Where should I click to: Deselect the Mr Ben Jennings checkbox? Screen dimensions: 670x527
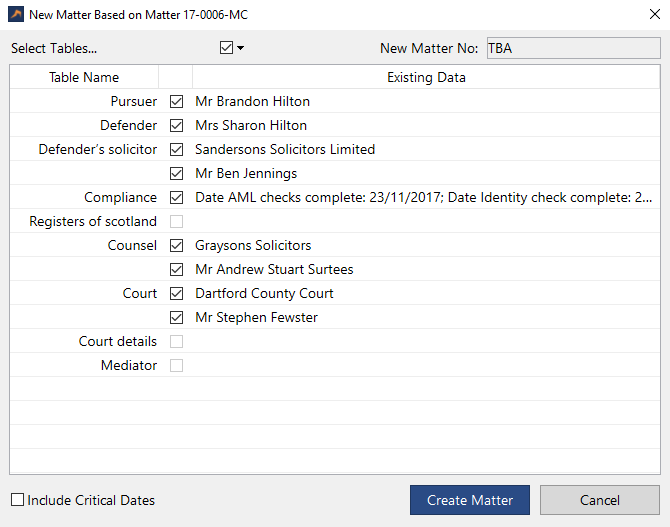[177, 173]
